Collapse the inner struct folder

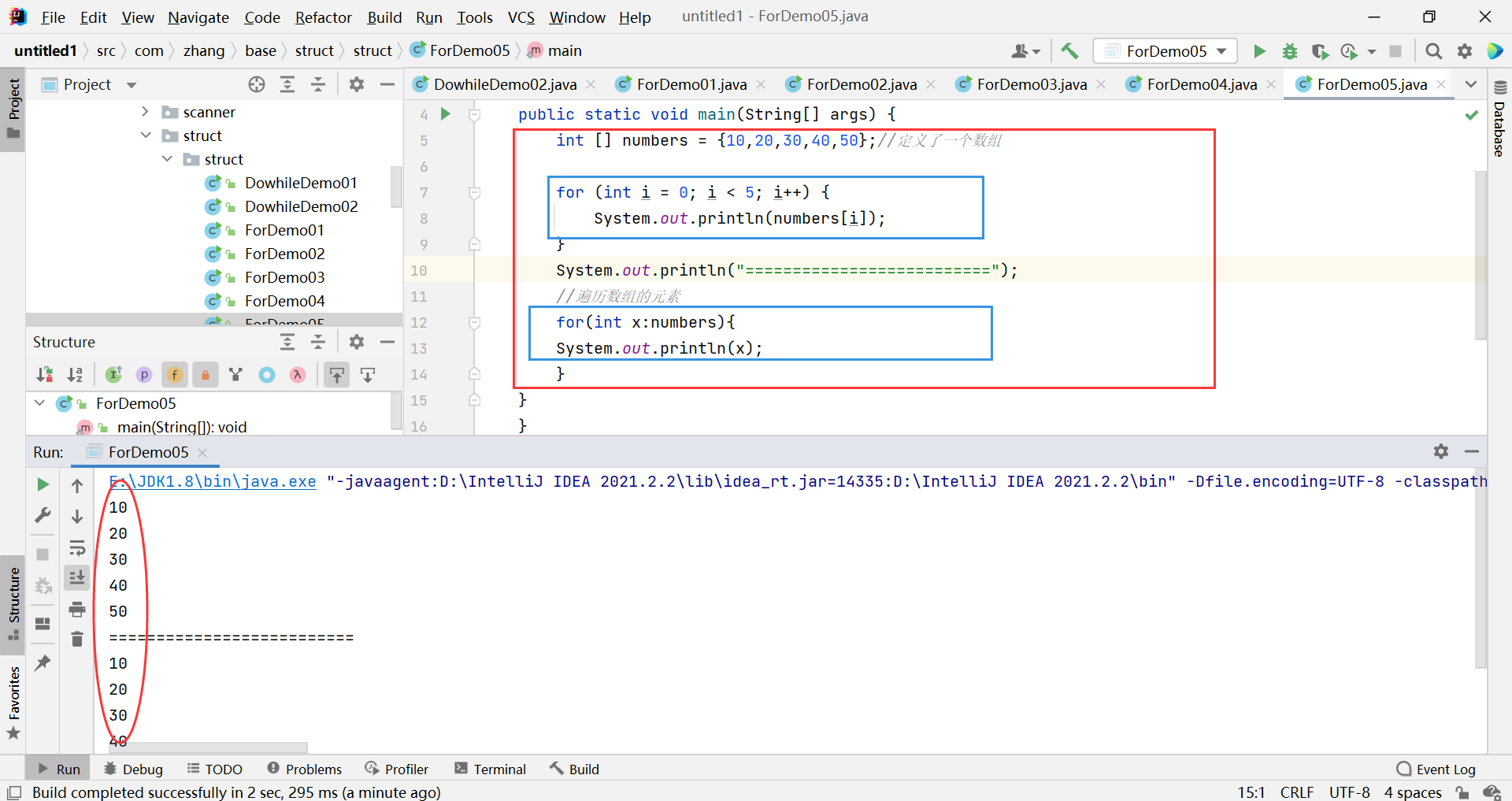(x=167, y=159)
